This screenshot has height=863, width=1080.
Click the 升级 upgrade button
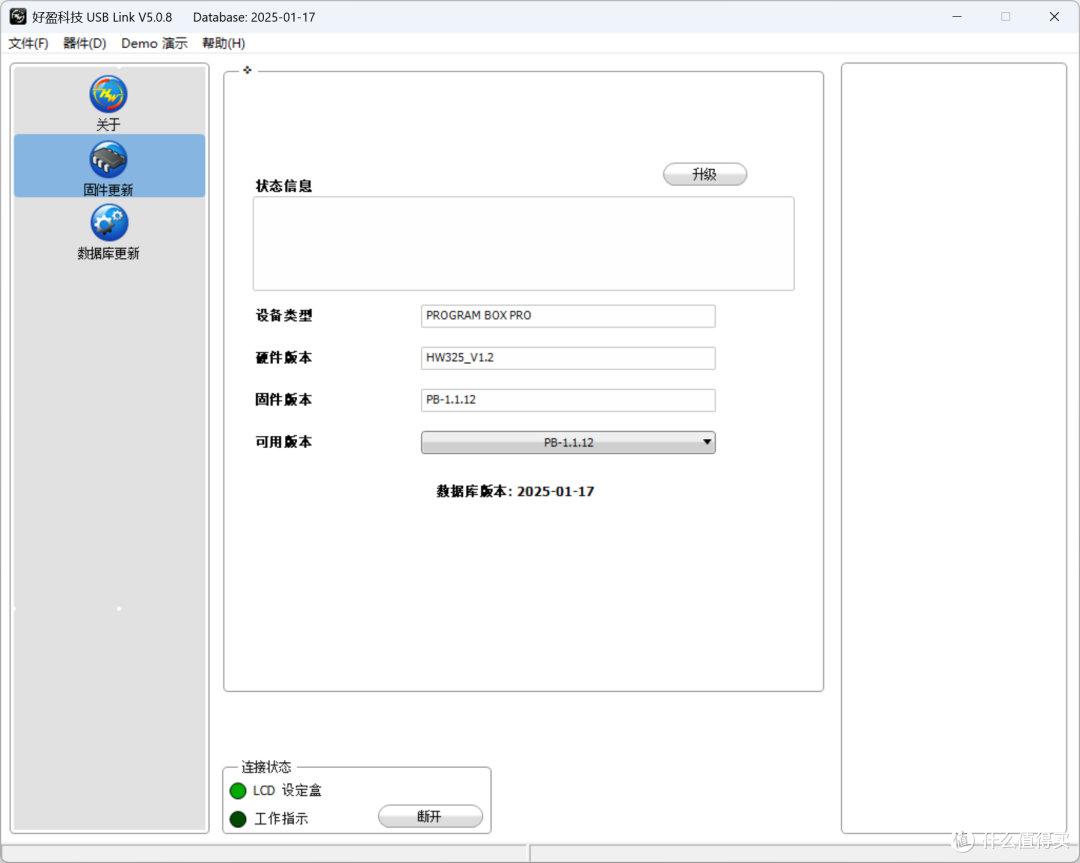pyautogui.click(x=705, y=174)
